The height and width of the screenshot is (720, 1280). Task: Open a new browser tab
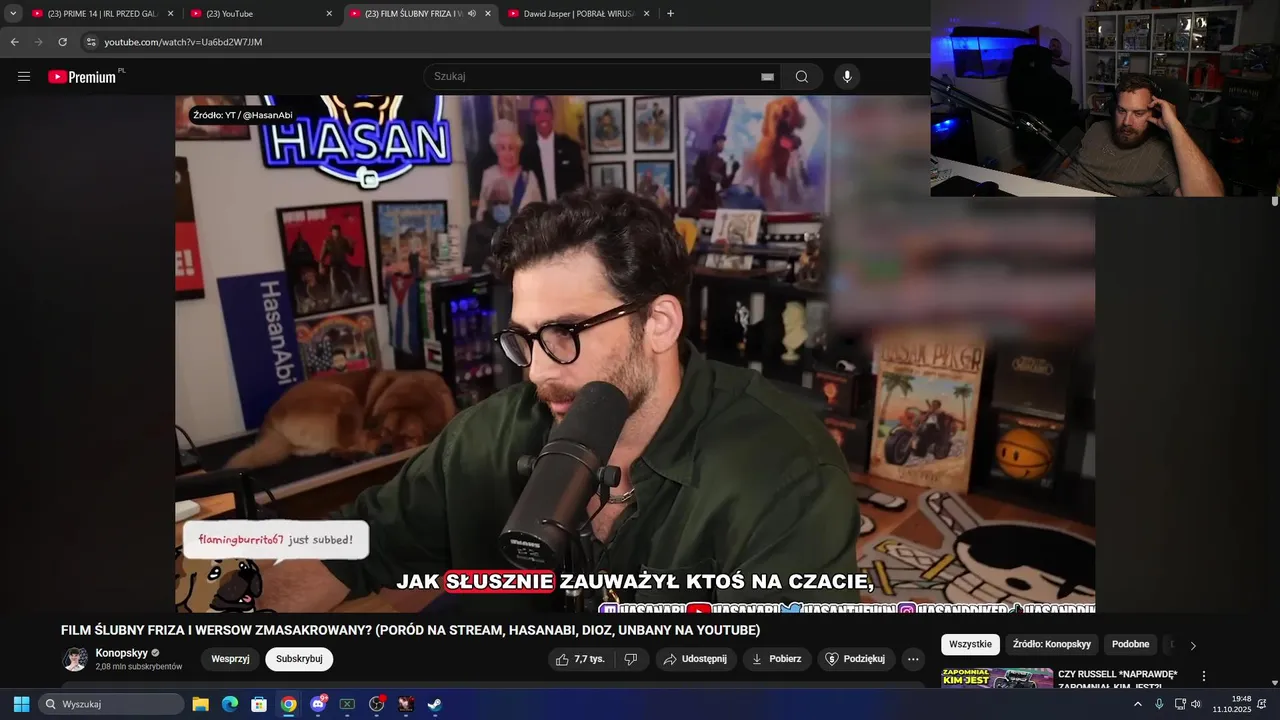click(x=670, y=13)
